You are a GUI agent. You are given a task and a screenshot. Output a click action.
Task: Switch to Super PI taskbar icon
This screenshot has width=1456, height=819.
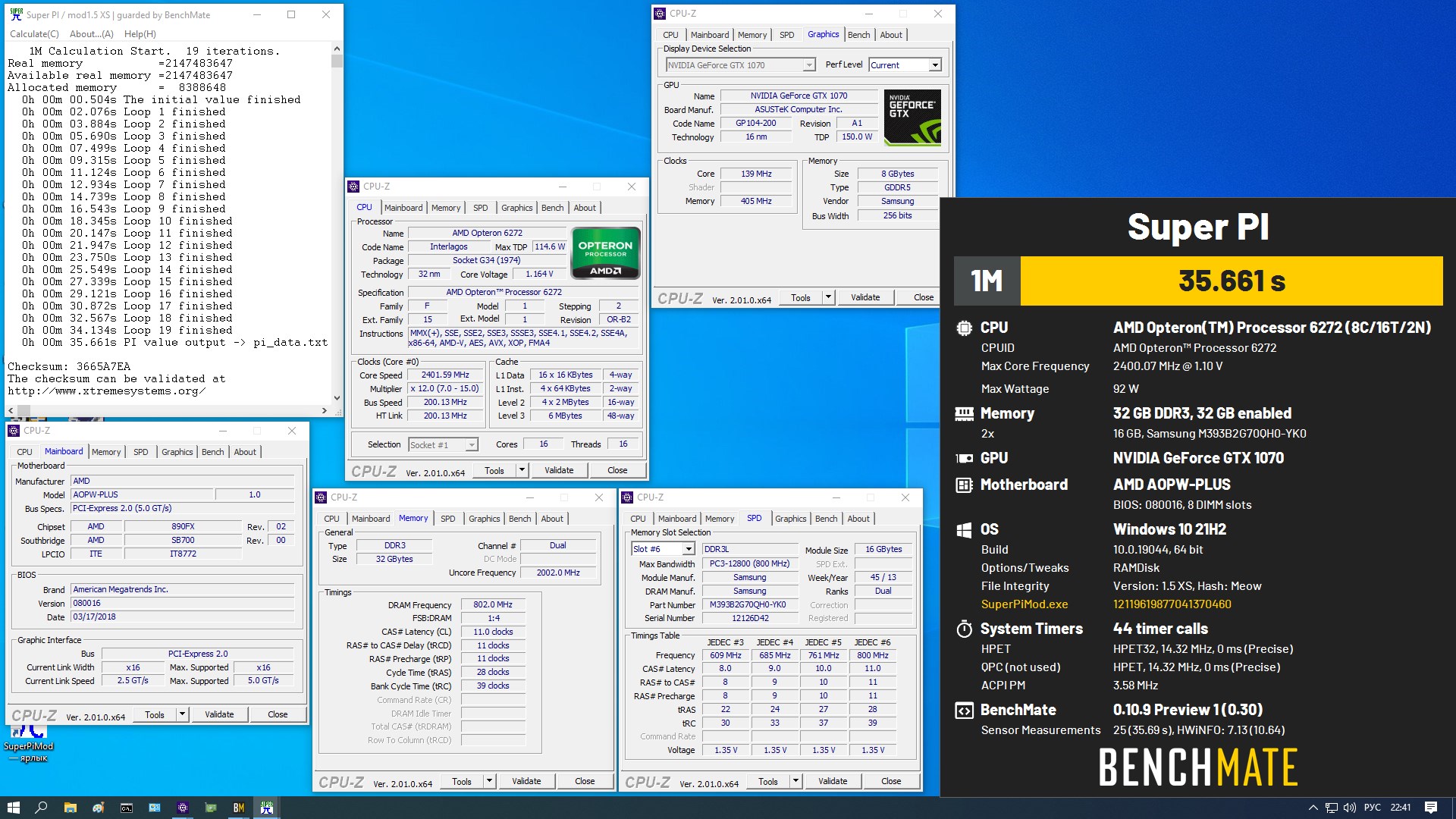click(x=267, y=808)
